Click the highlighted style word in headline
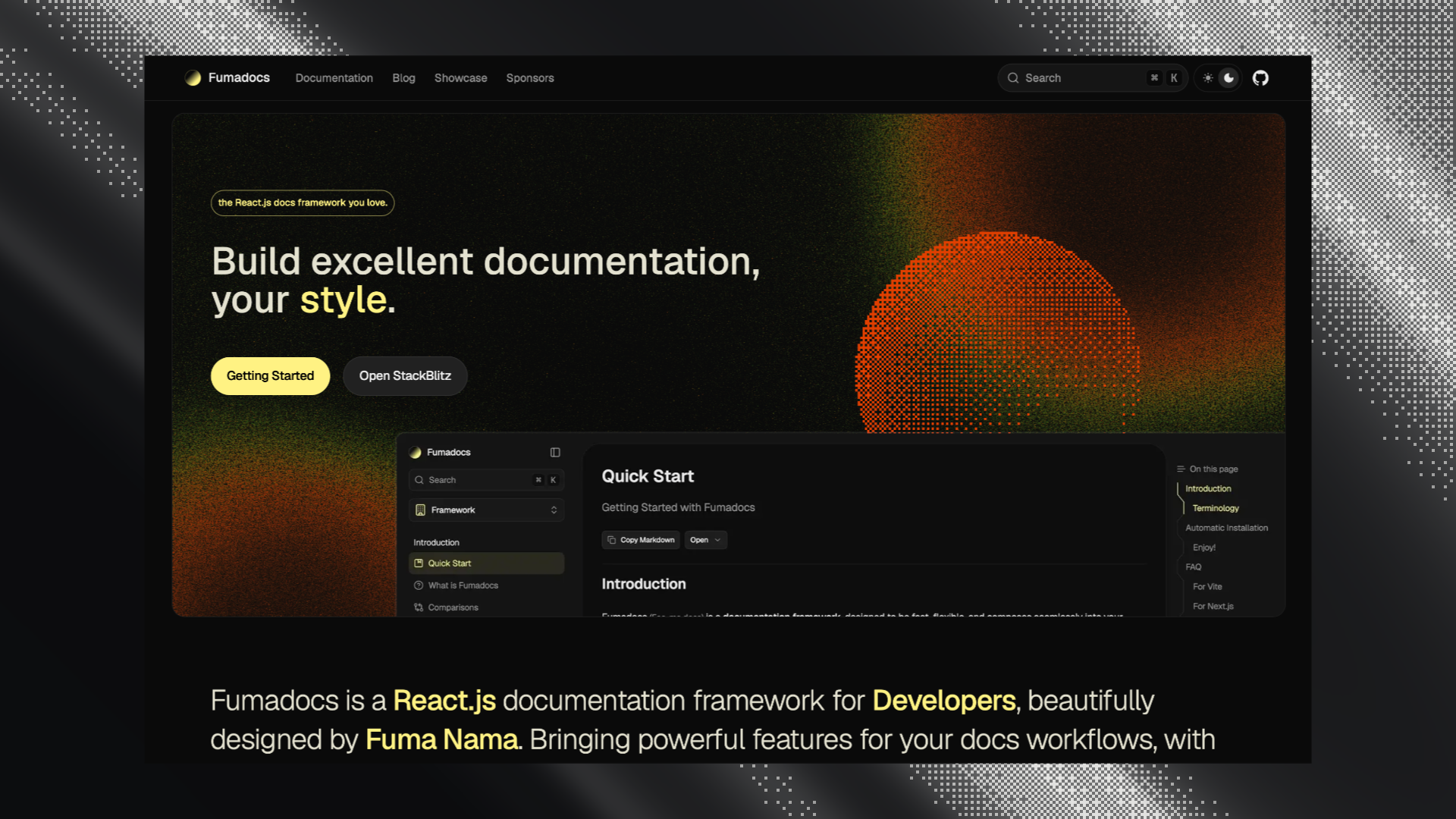The height and width of the screenshot is (819, 1456). [344, 300]
